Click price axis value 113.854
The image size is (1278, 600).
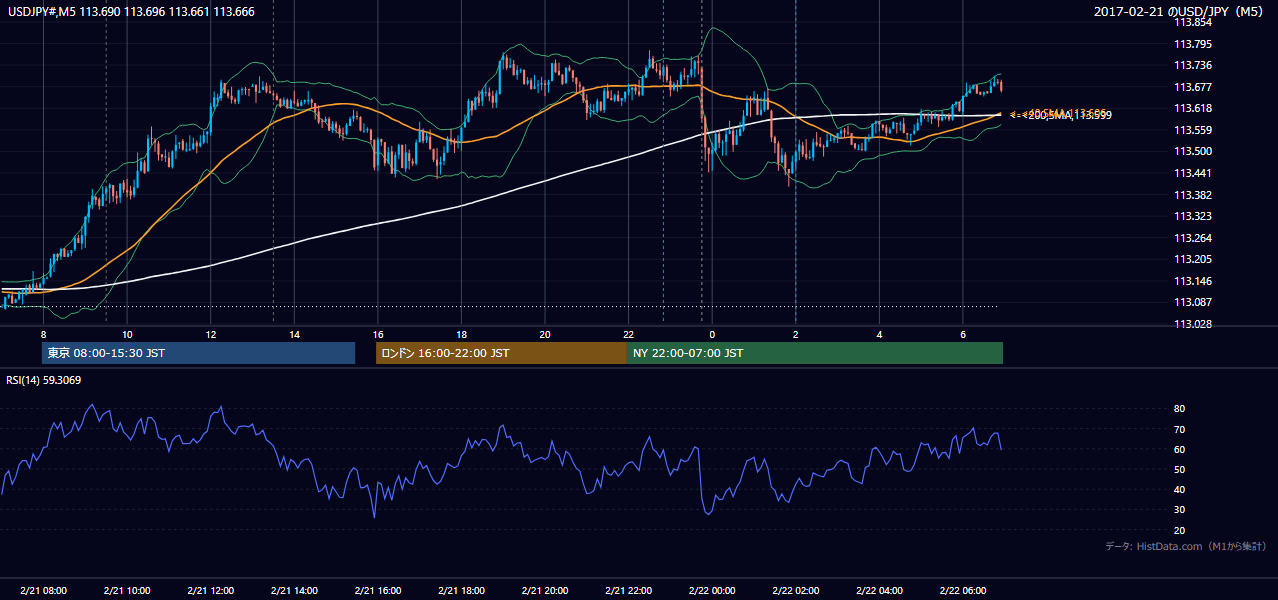pyautogui.click(x=1192, y=22)
